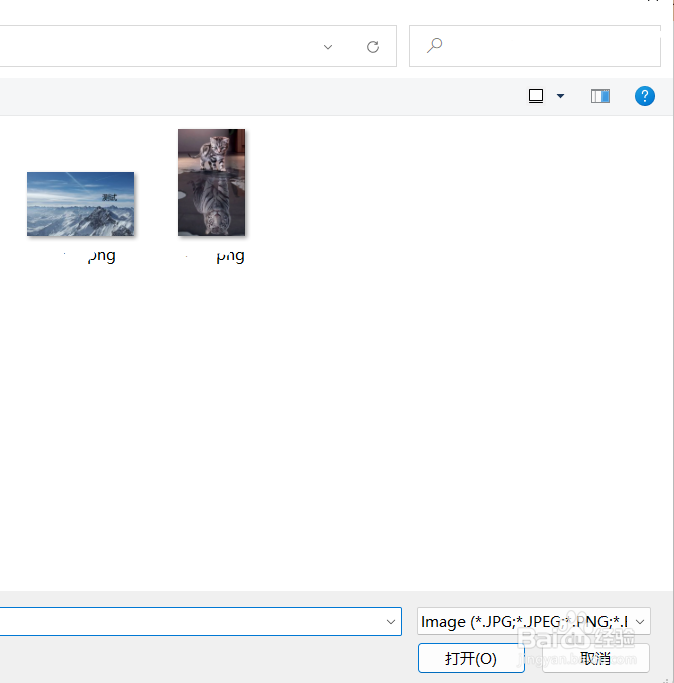The image size is (674, 683).
Task: Toggle the preview pane
Action: click(600, 96)
